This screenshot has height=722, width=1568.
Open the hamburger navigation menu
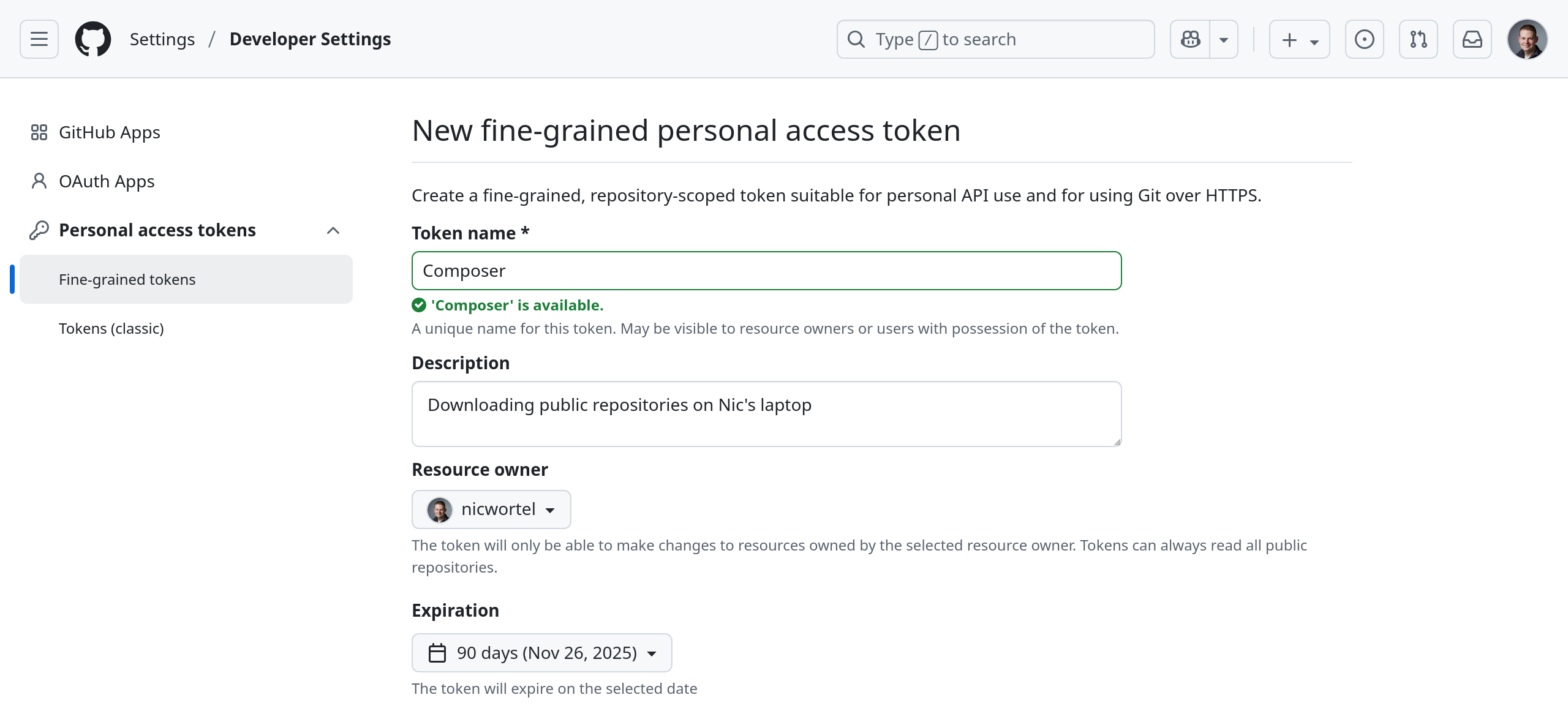39,39
